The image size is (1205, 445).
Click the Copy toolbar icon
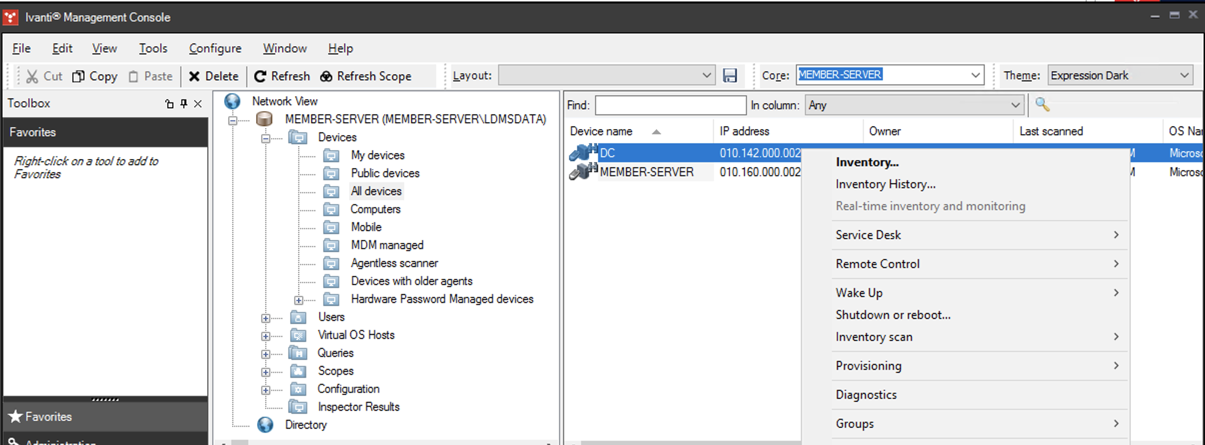[x=79, y=76]
